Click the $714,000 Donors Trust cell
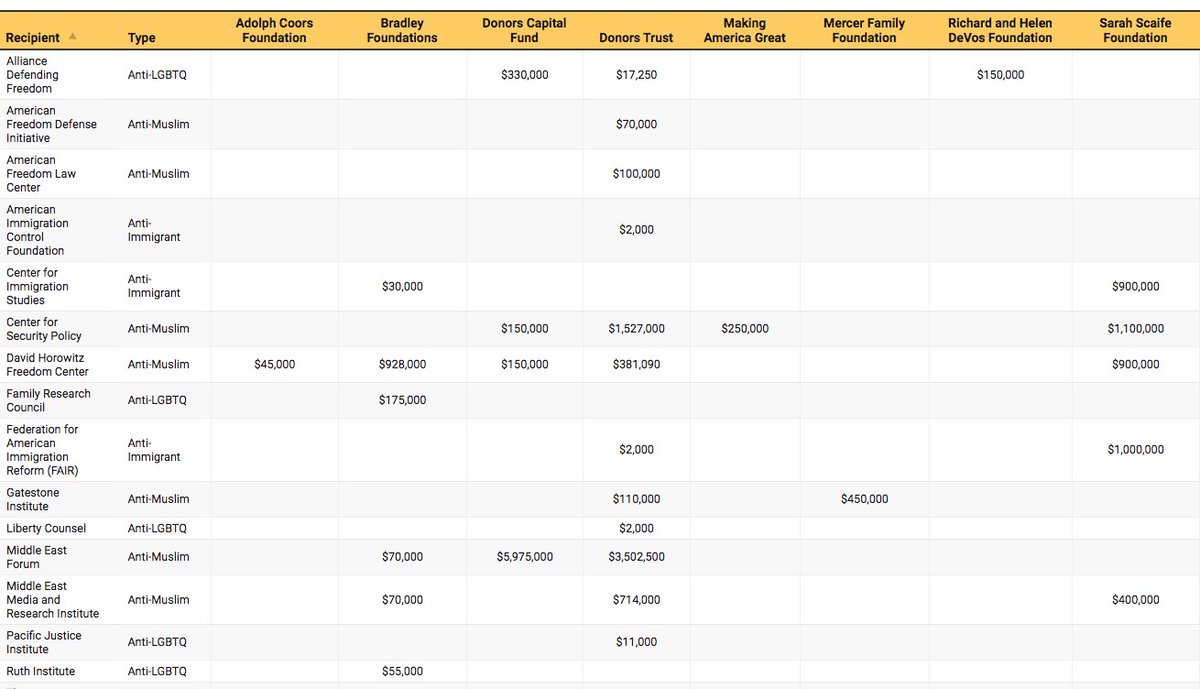The width and height of the screenshot is (1200, 689). [636, 600]
